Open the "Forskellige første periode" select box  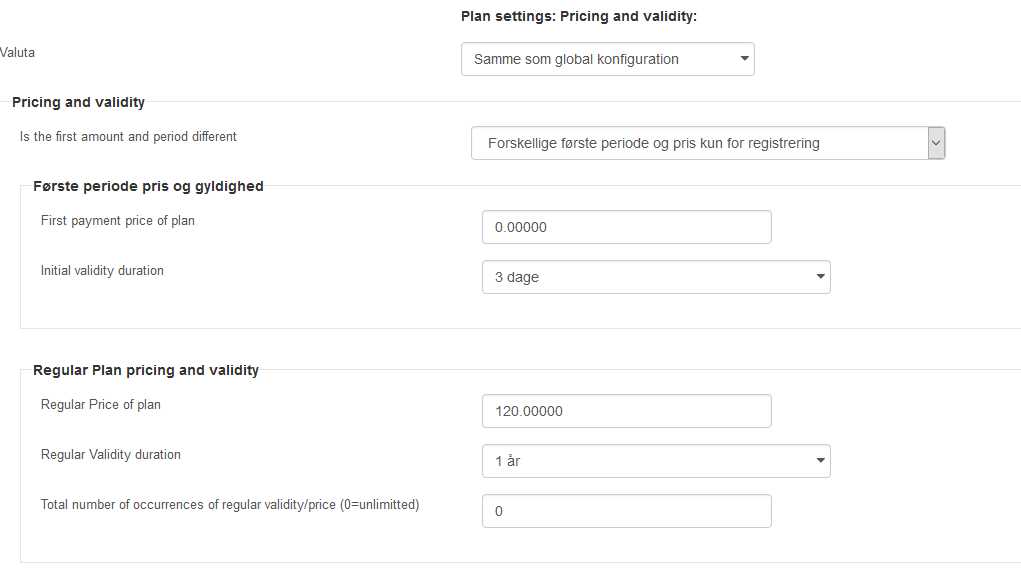pyautogui.click(x=708, y=143)
